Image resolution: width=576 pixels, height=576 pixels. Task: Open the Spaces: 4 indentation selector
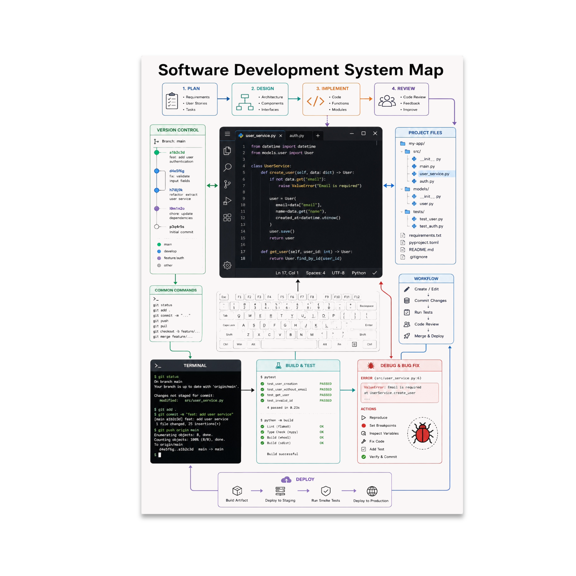tap(316, 273)
